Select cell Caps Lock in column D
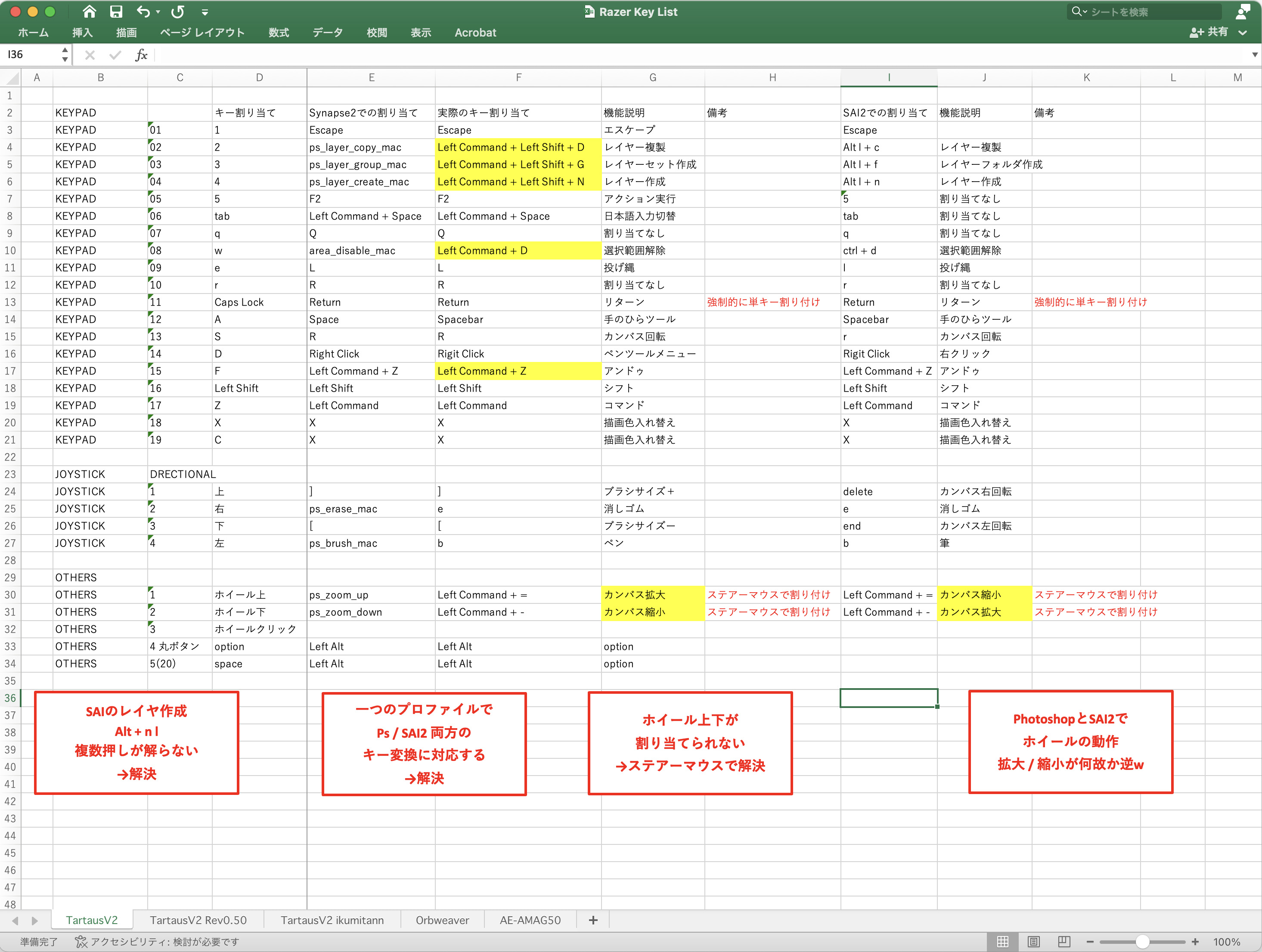Image resolution: width=1262 pixels, height=952 pixels. [x=259, y=302]
